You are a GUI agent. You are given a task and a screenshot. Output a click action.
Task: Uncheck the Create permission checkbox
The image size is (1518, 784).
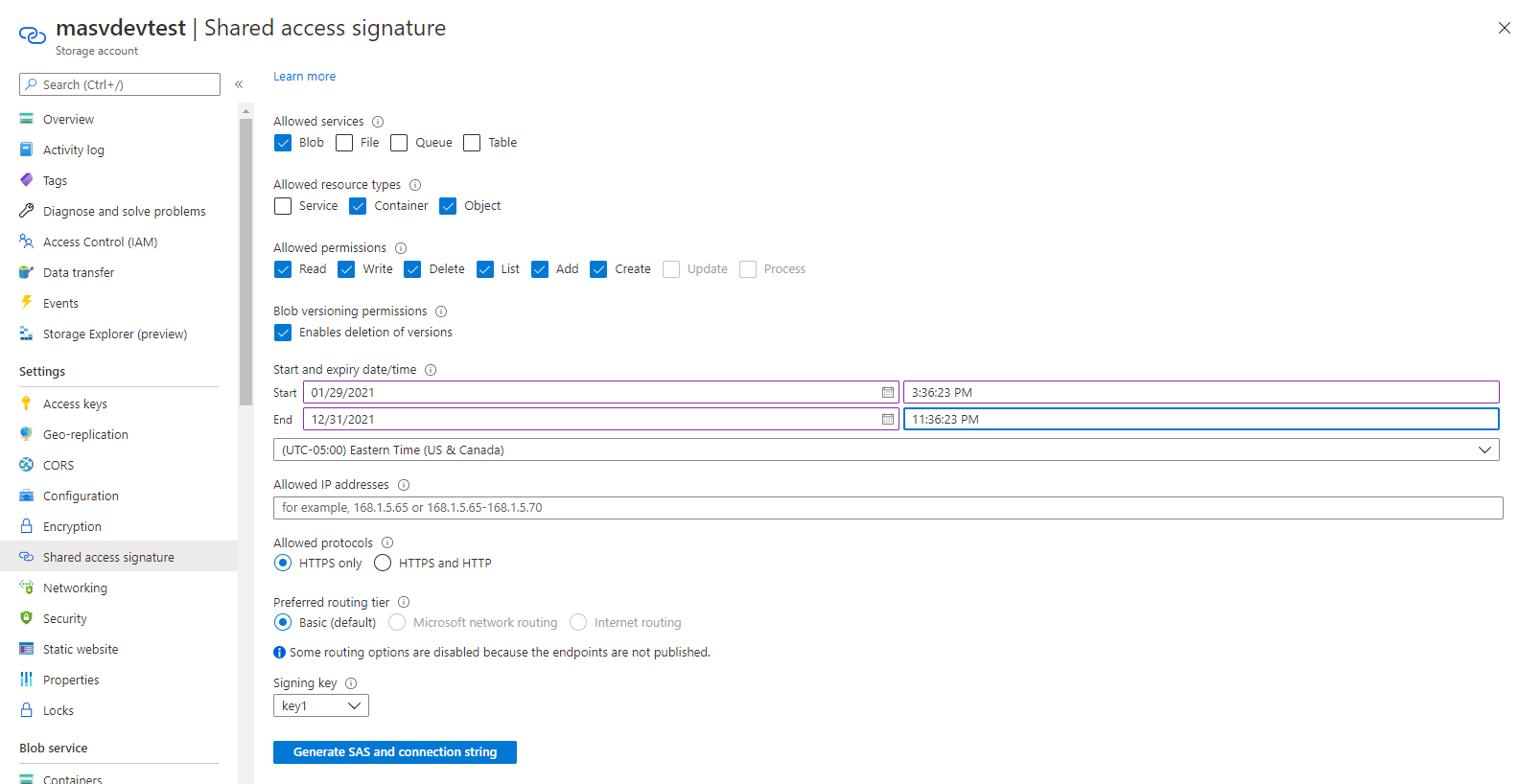coord(598,269)
